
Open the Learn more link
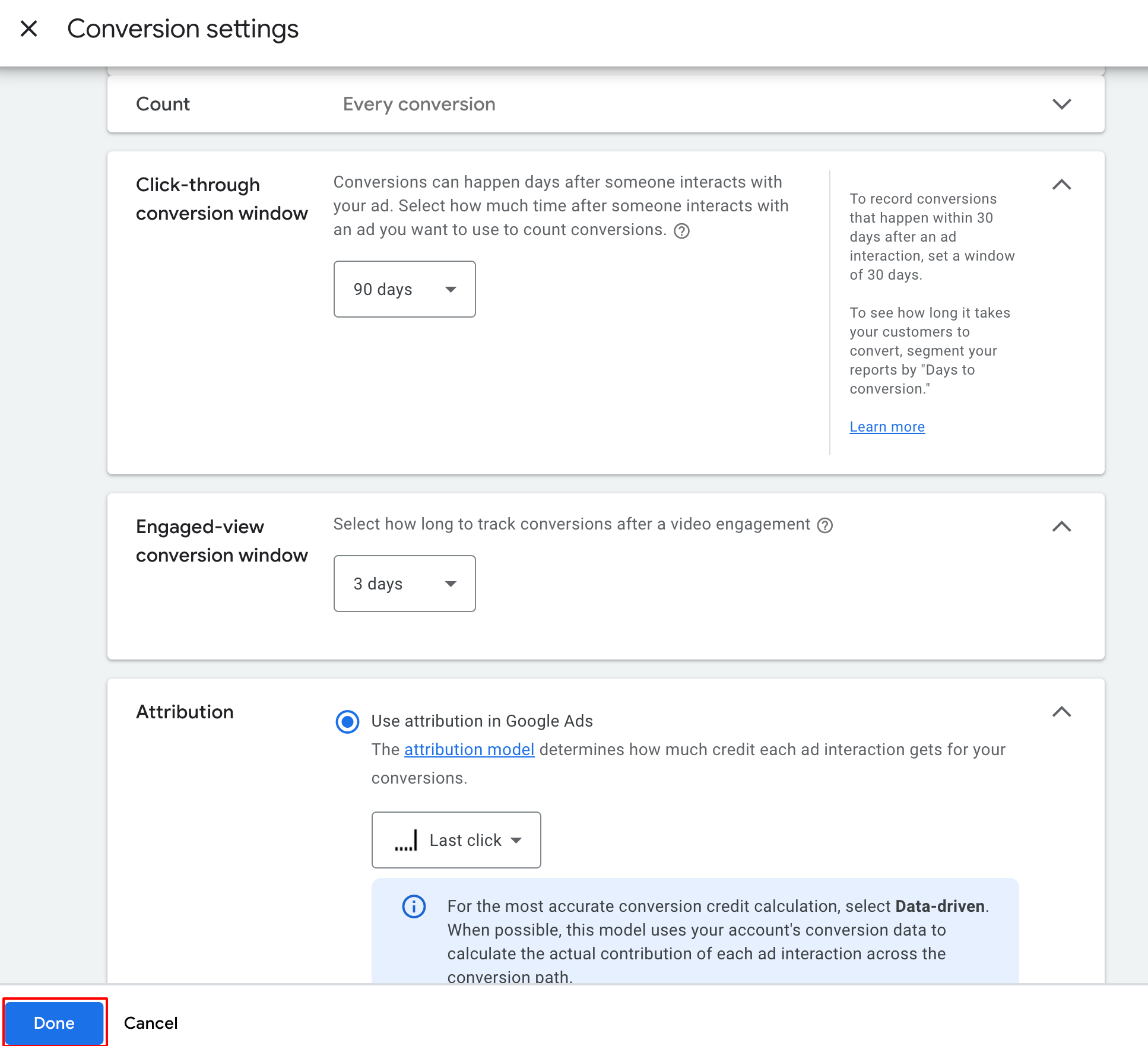[887, 427]
